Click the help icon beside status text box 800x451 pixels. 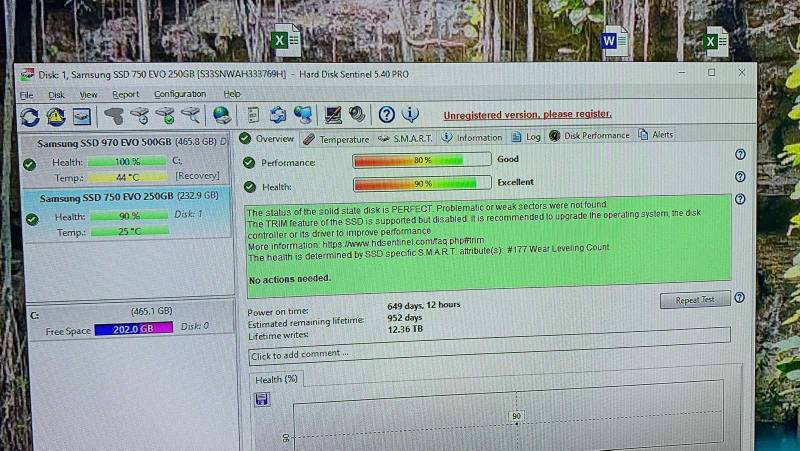(x=740, y=199)
